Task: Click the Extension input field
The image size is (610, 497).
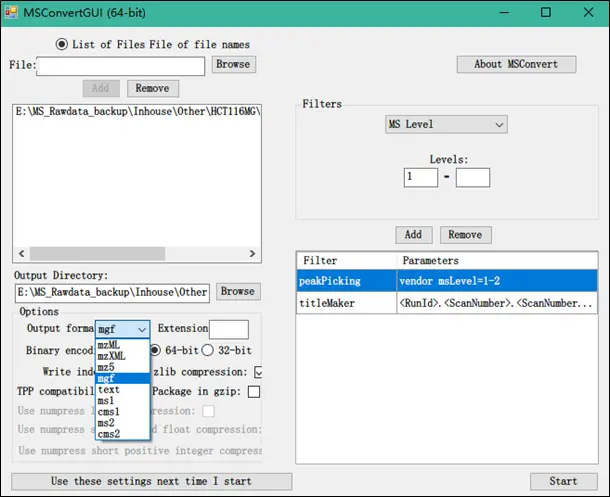Action: tap(229, 330)
